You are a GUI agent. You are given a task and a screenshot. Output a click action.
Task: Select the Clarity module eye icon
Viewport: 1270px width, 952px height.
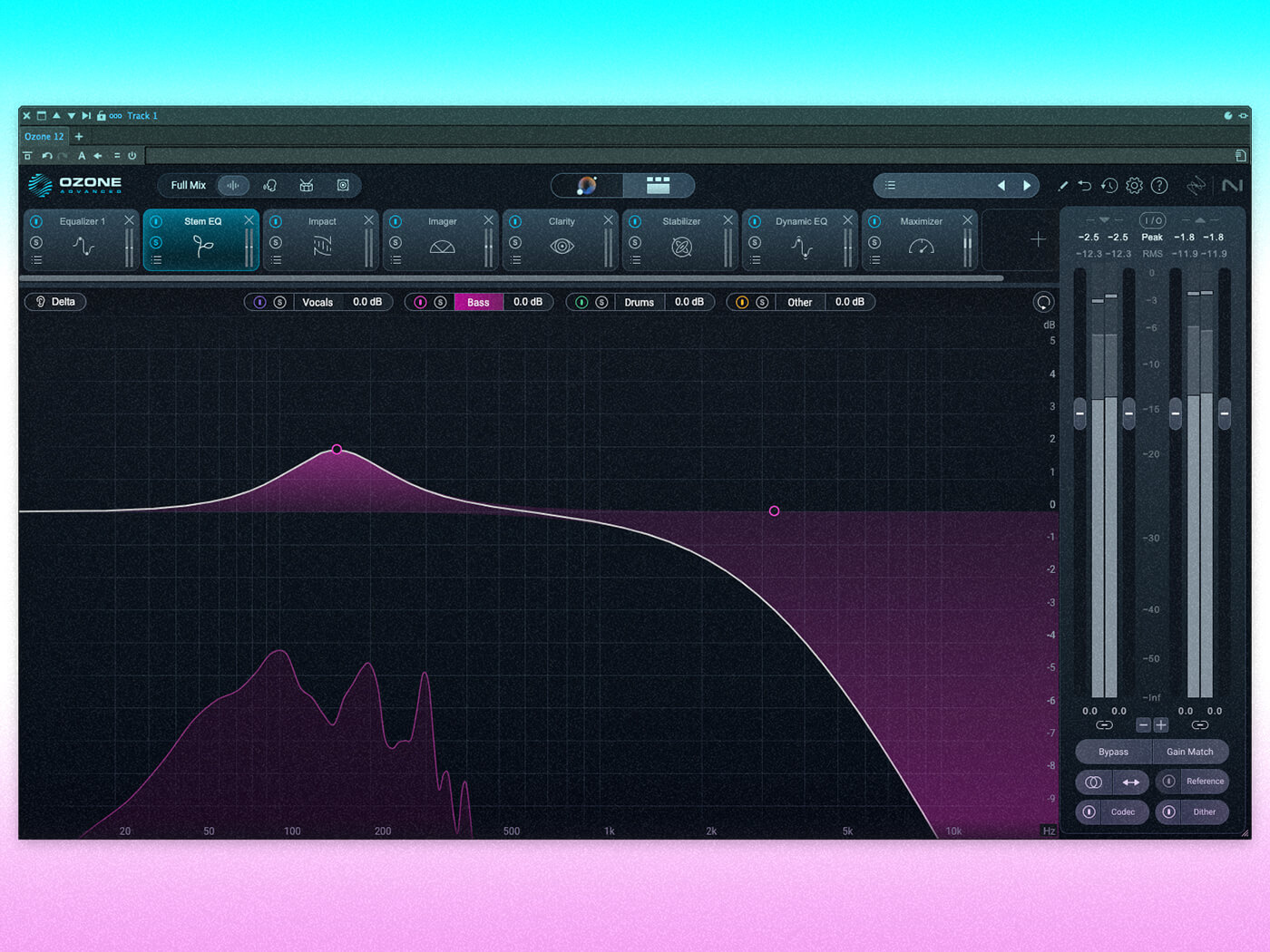click(562, 247)
